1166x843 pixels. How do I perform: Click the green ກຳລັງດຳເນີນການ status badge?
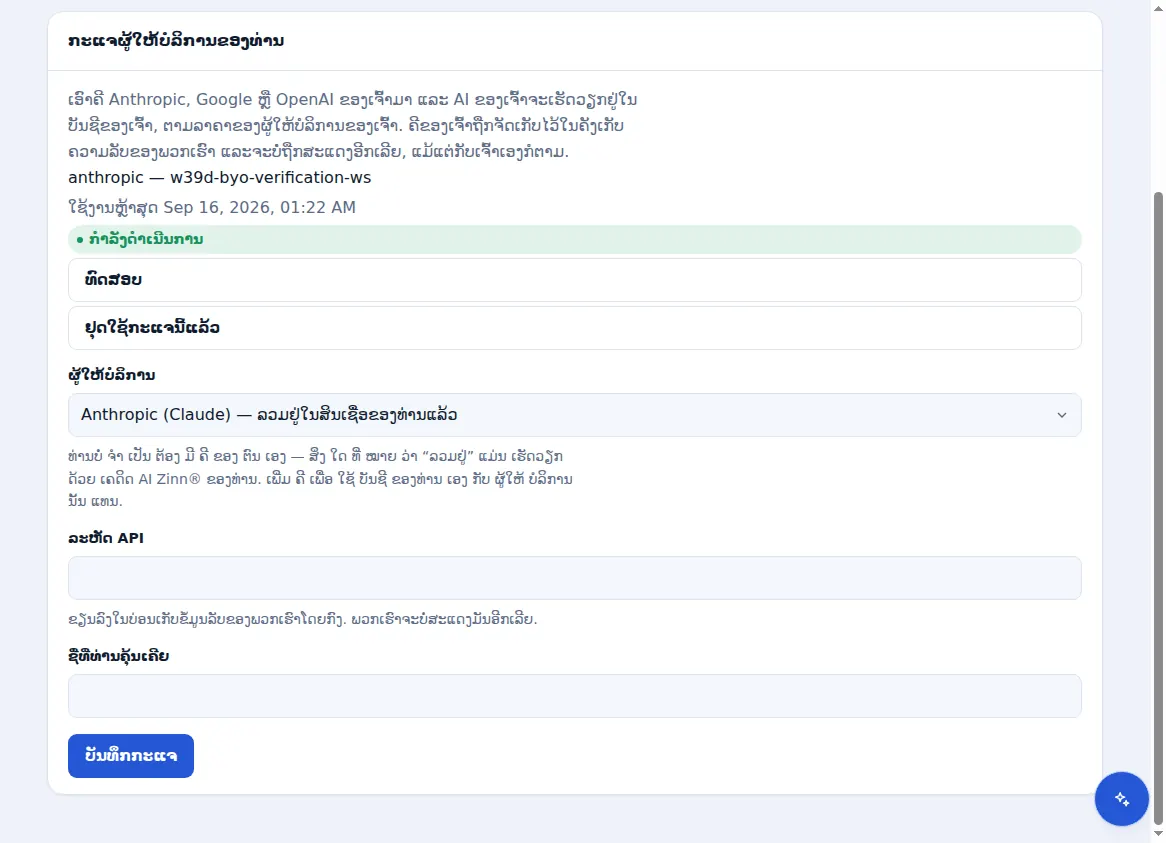click(x=574, y=239)
